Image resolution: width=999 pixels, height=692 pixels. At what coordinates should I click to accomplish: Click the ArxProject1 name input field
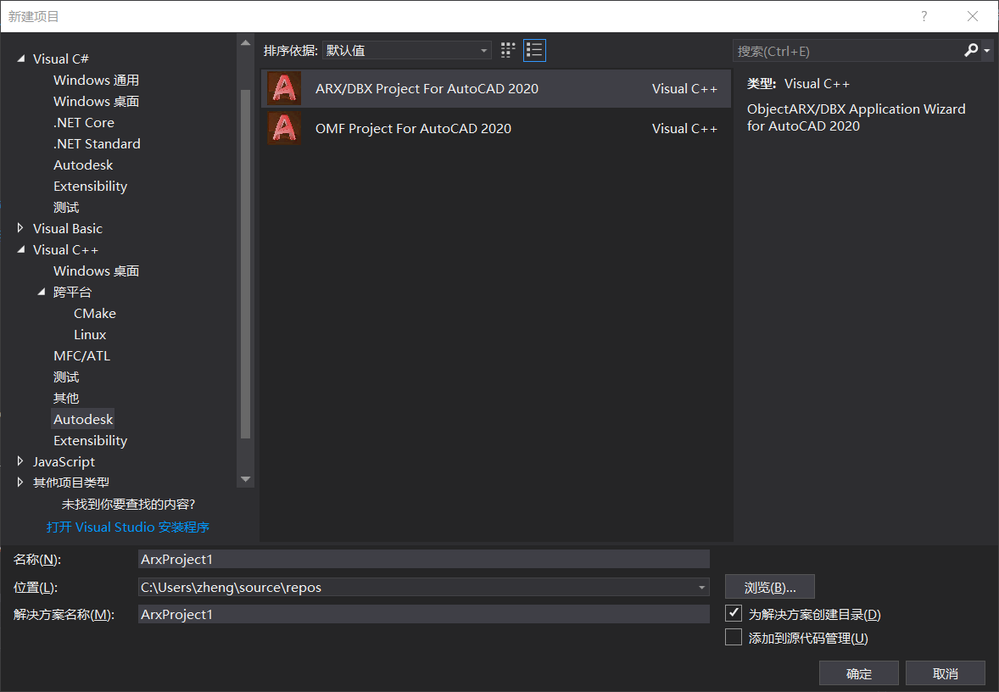tap(420, 558)
